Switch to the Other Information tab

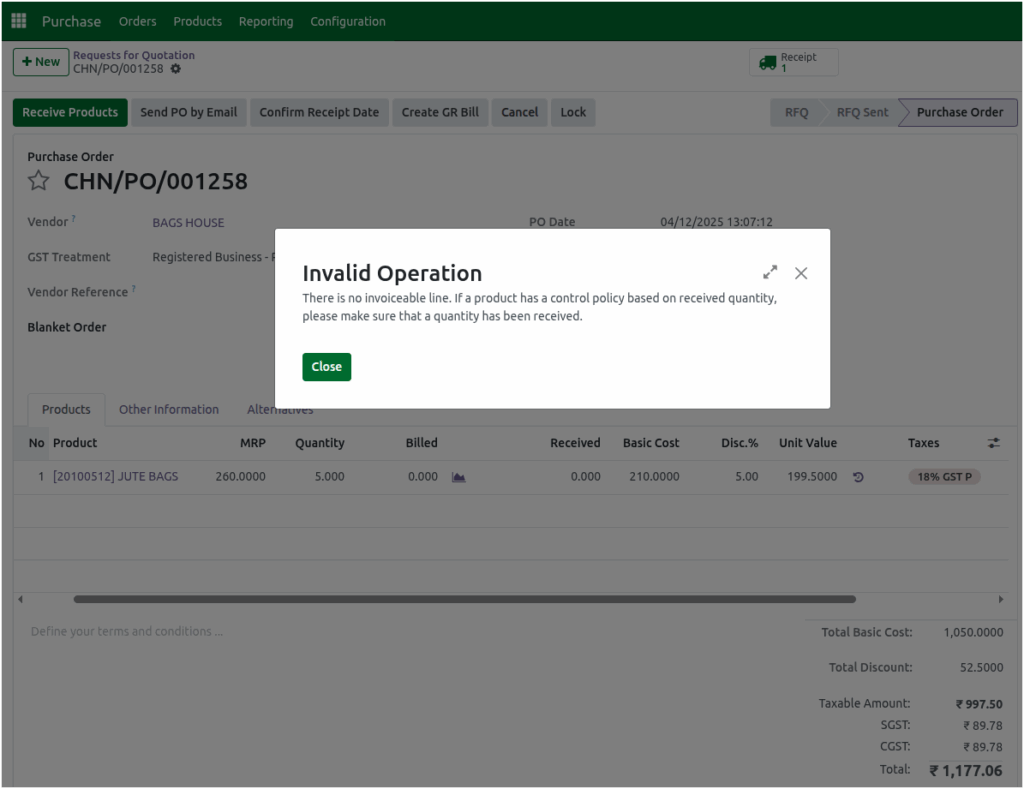click(x=168, y=409)
